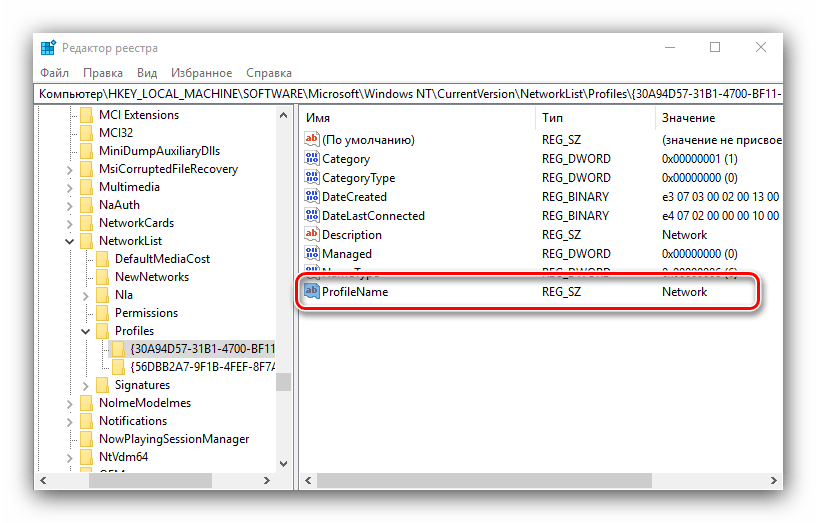Click the NetworkList folder icon
The image size is (816, 523).
(x=86, y=241)
